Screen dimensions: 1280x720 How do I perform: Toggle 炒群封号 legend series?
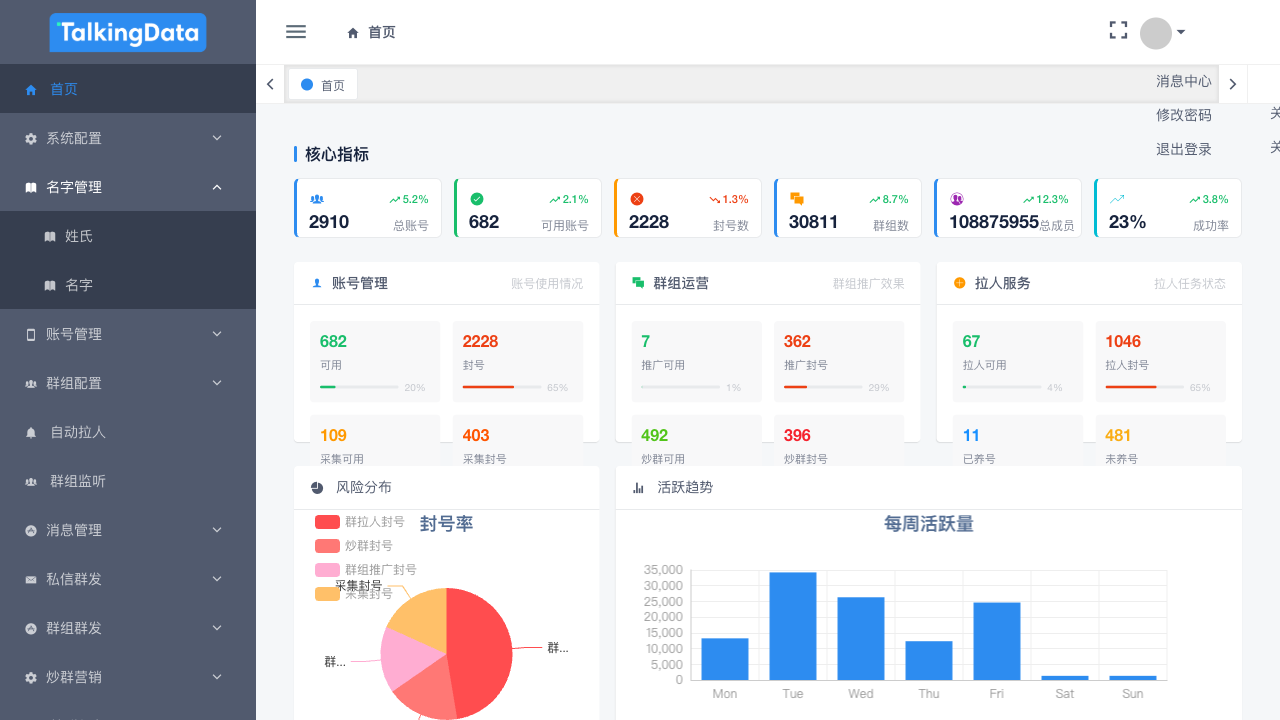tap(354, 546)
